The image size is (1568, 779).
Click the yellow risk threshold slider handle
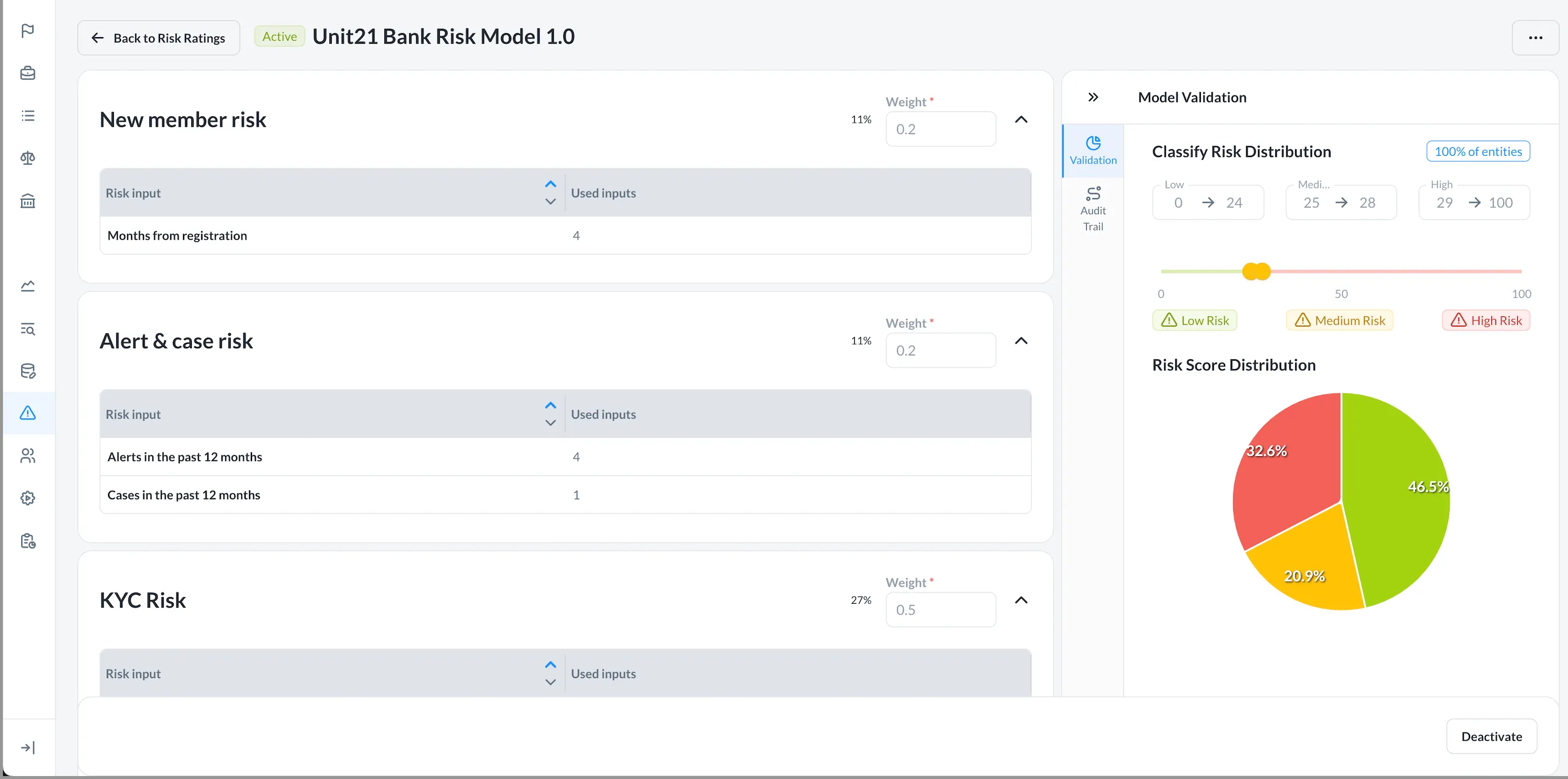(x=1256, y=271)
